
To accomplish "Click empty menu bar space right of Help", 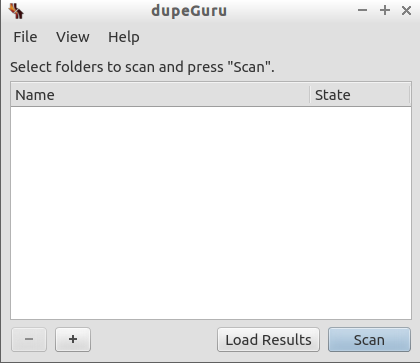I will tap(280, 37).
